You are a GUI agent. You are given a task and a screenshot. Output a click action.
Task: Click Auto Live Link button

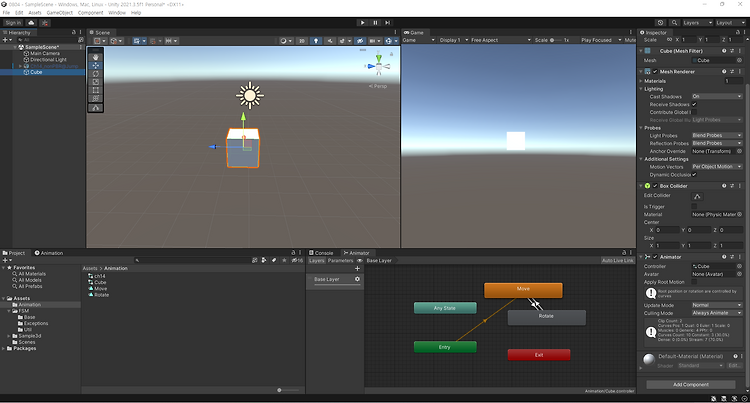[x=618, y=261]
